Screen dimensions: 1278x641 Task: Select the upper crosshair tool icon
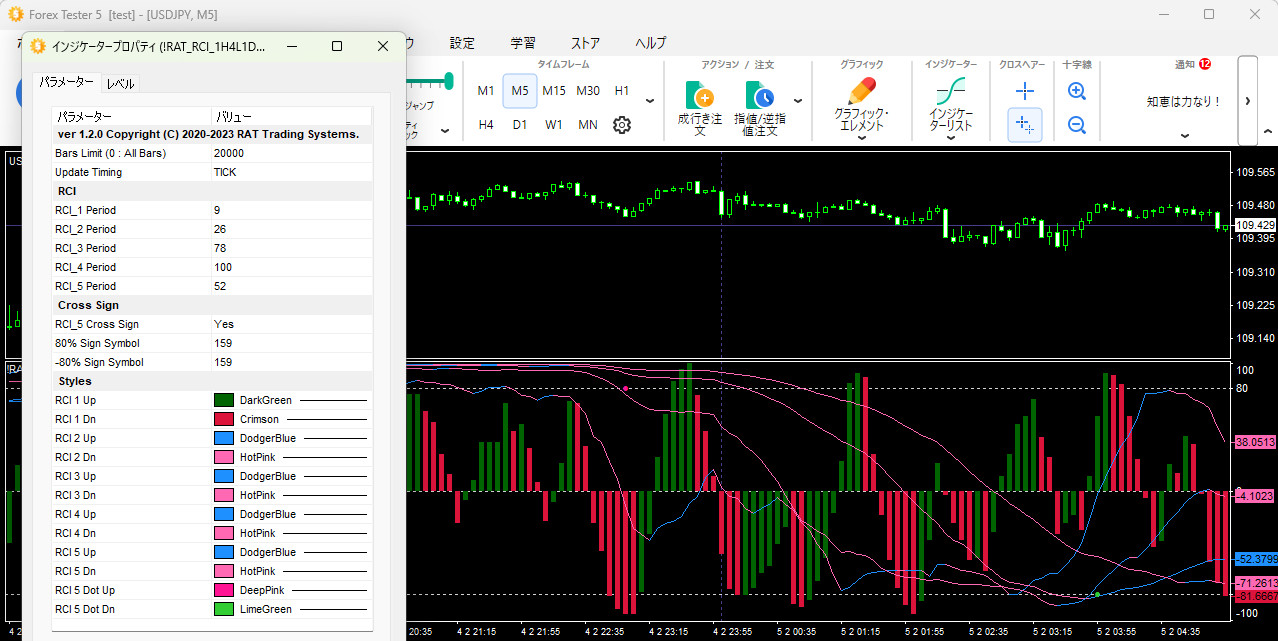1024,91
